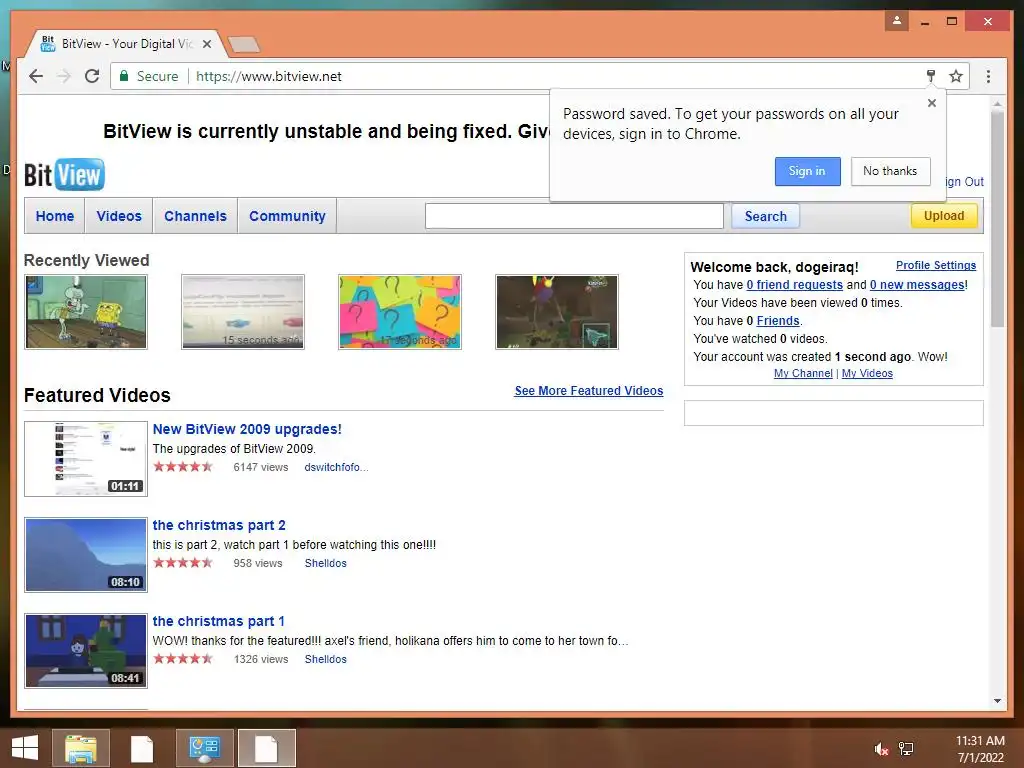Open File Explorer from the taskbar
Viewport: 1024px width, 768px height.
80,748
